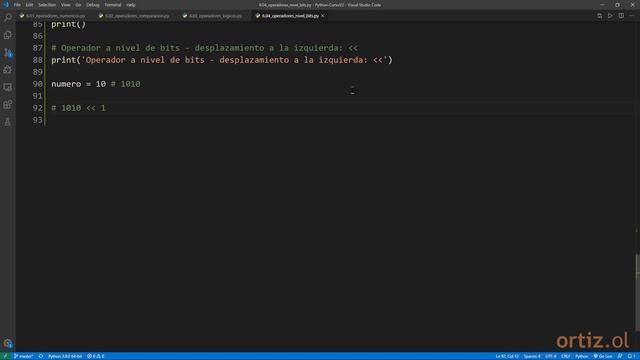This screenshot has width=640, height=360.
Task: Select the 6.04_operadores_nivel_bits.py tab
Action: 290,16
